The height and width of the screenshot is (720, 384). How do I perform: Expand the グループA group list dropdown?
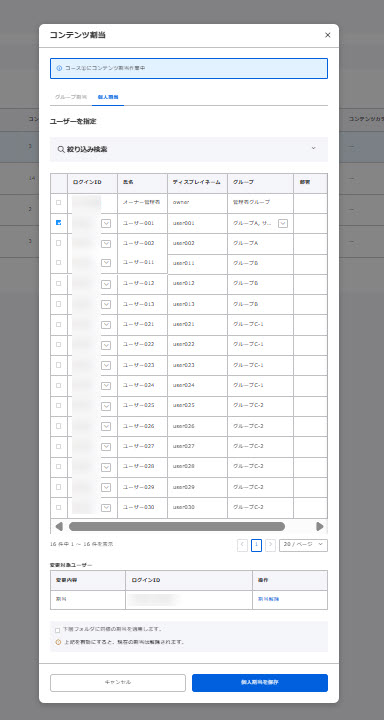[x=283, y=223]
